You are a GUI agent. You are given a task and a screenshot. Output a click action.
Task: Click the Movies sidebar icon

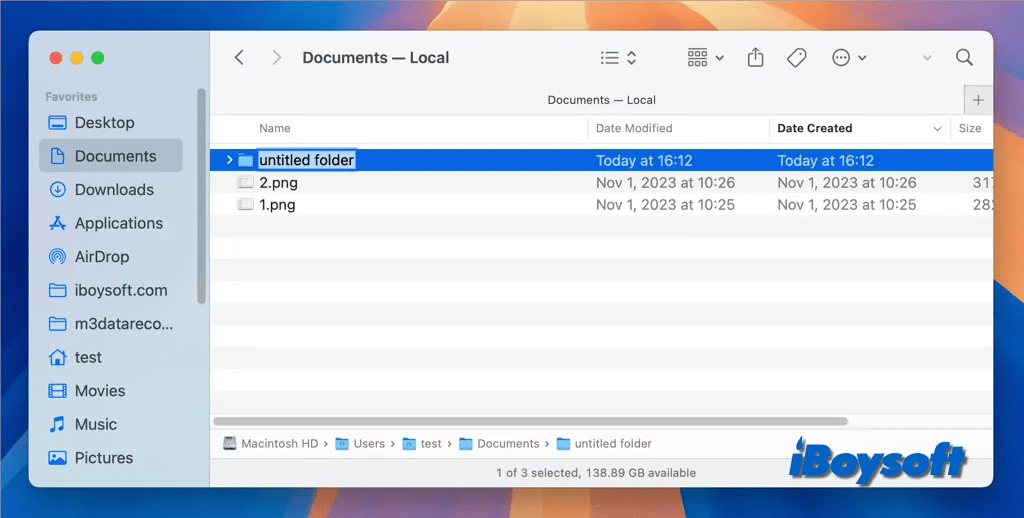tap(57, 391)
